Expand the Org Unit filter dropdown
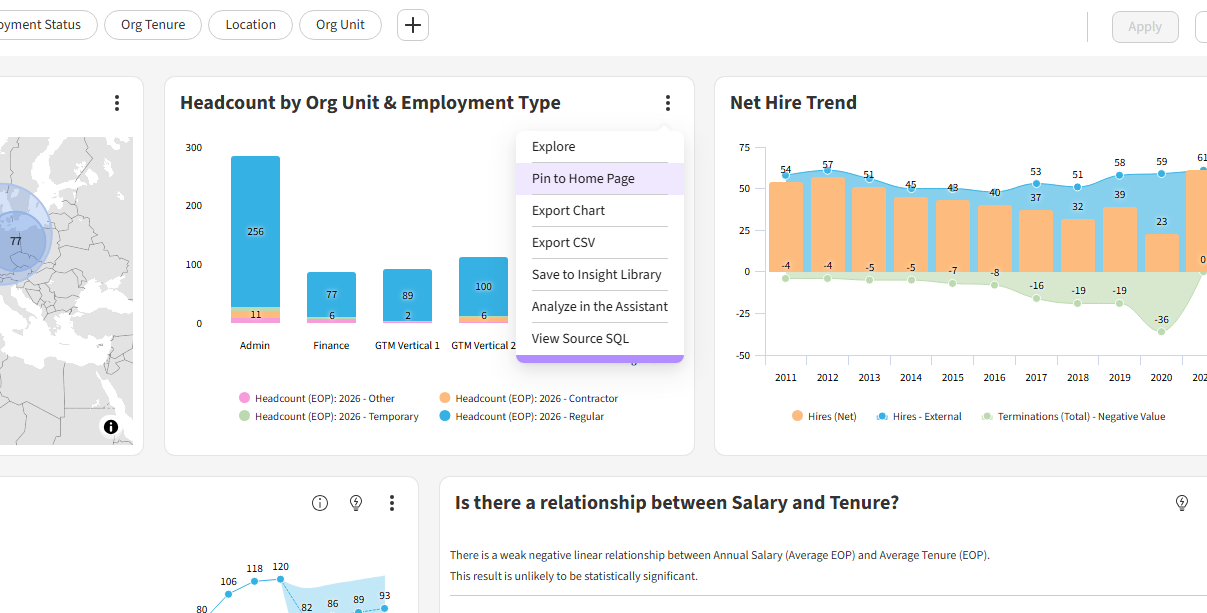1207x613 pixels. pyautogui.click(x=340, y=25)
